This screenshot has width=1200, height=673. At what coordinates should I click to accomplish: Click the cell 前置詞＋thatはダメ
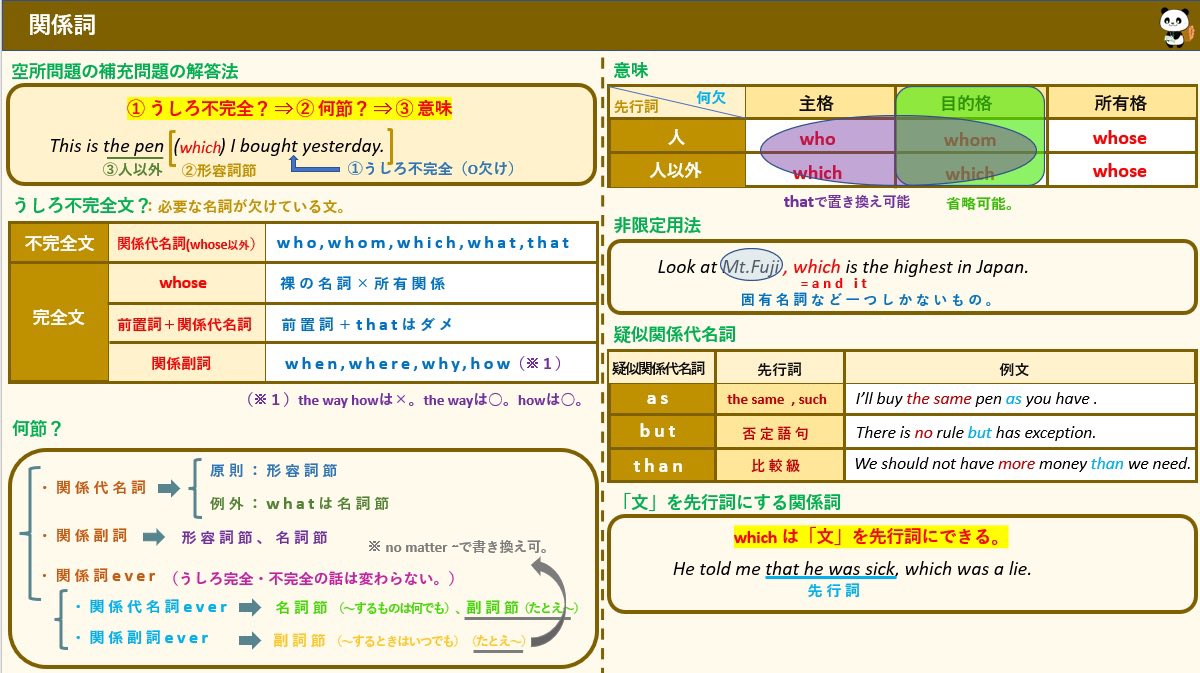click(x=431, y=324)
